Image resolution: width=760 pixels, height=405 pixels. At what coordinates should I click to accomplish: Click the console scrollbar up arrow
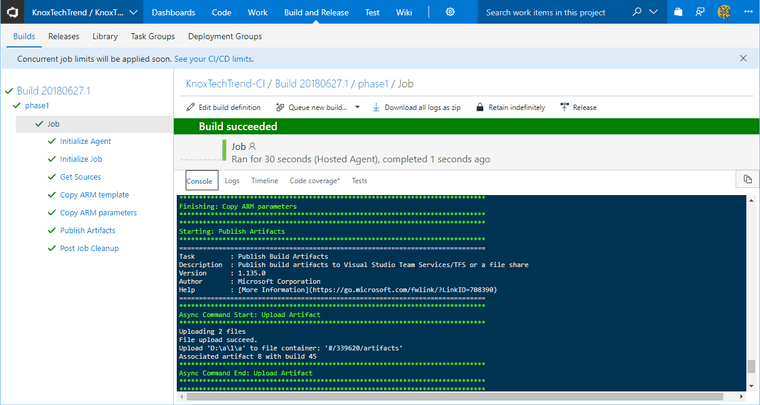pyautogui.click(x=751, y=201)
